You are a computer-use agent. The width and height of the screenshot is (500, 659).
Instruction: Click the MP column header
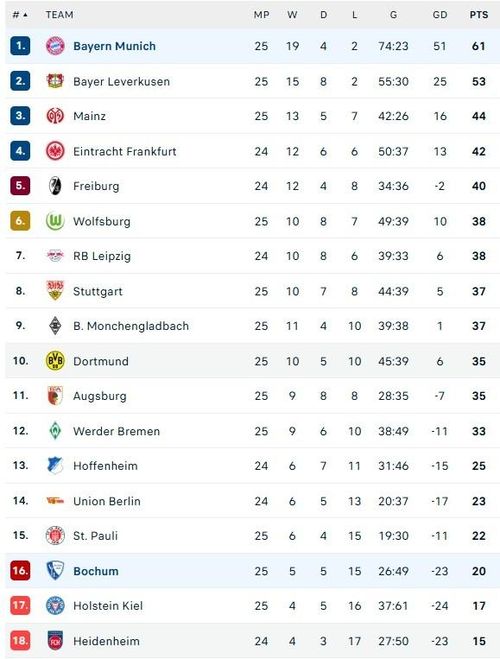pyautogui.click(x=261, y=15)
